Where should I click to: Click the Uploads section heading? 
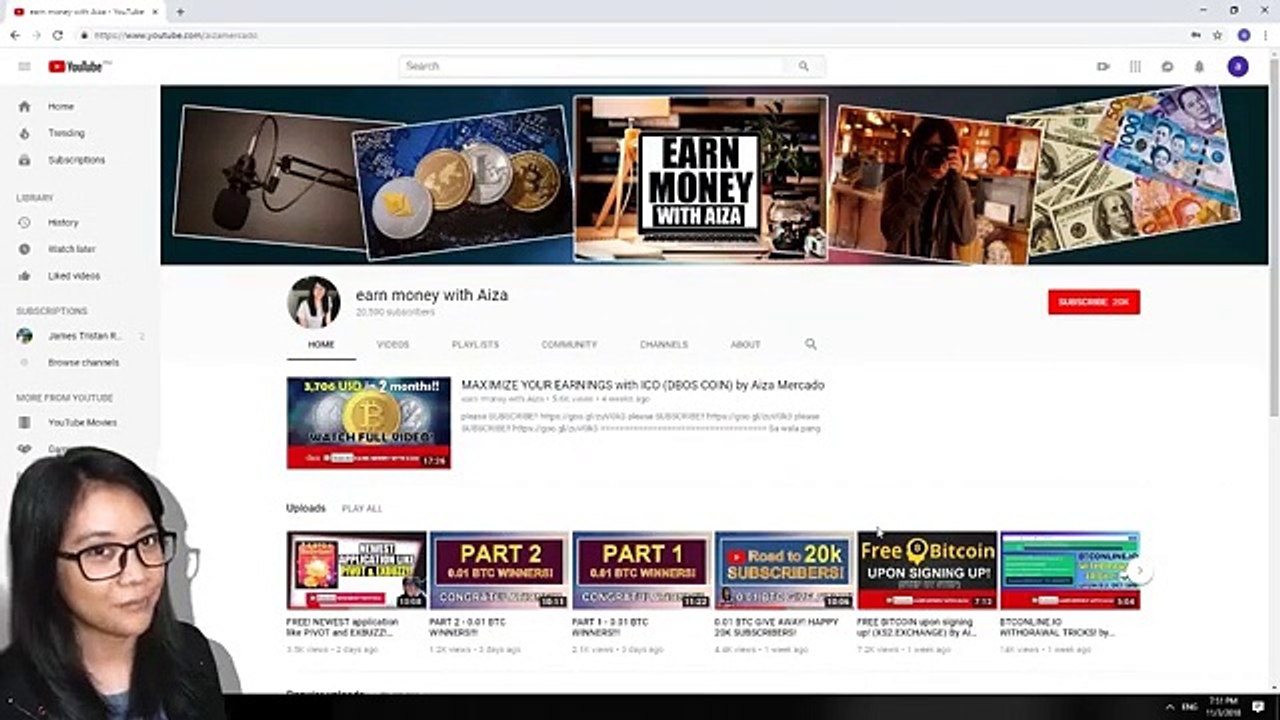(x=306, y=508)
